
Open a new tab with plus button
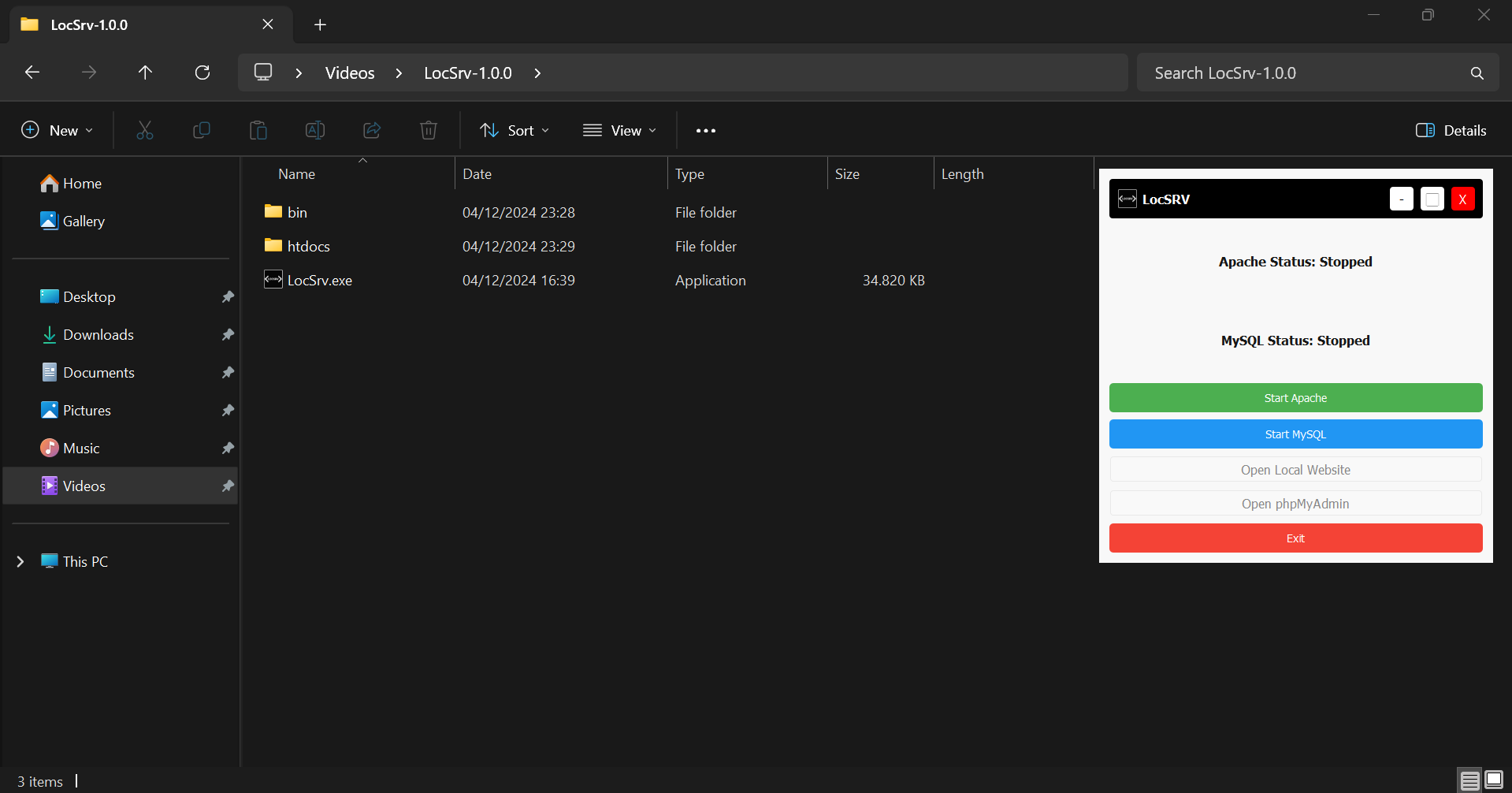320,25
